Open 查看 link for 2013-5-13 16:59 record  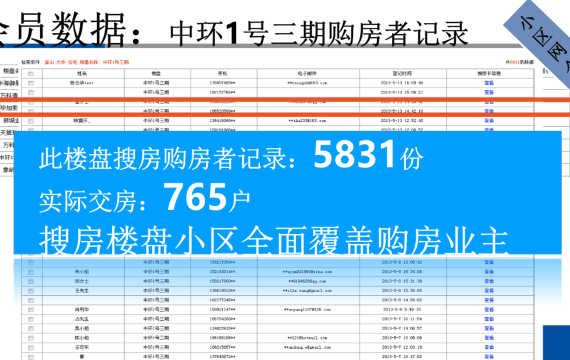pos(489,83)
